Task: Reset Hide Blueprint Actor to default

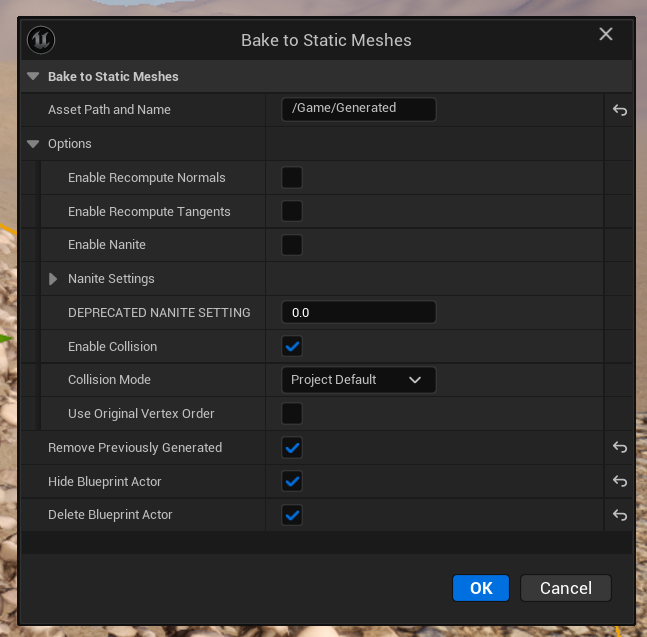Action: coord(619,482)
